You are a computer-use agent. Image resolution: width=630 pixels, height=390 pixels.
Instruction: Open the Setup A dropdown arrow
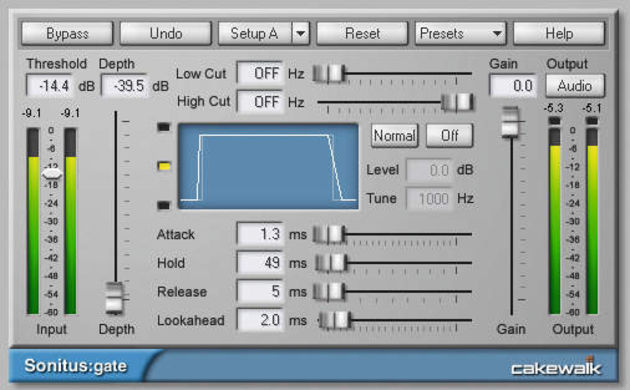point(301,33)
